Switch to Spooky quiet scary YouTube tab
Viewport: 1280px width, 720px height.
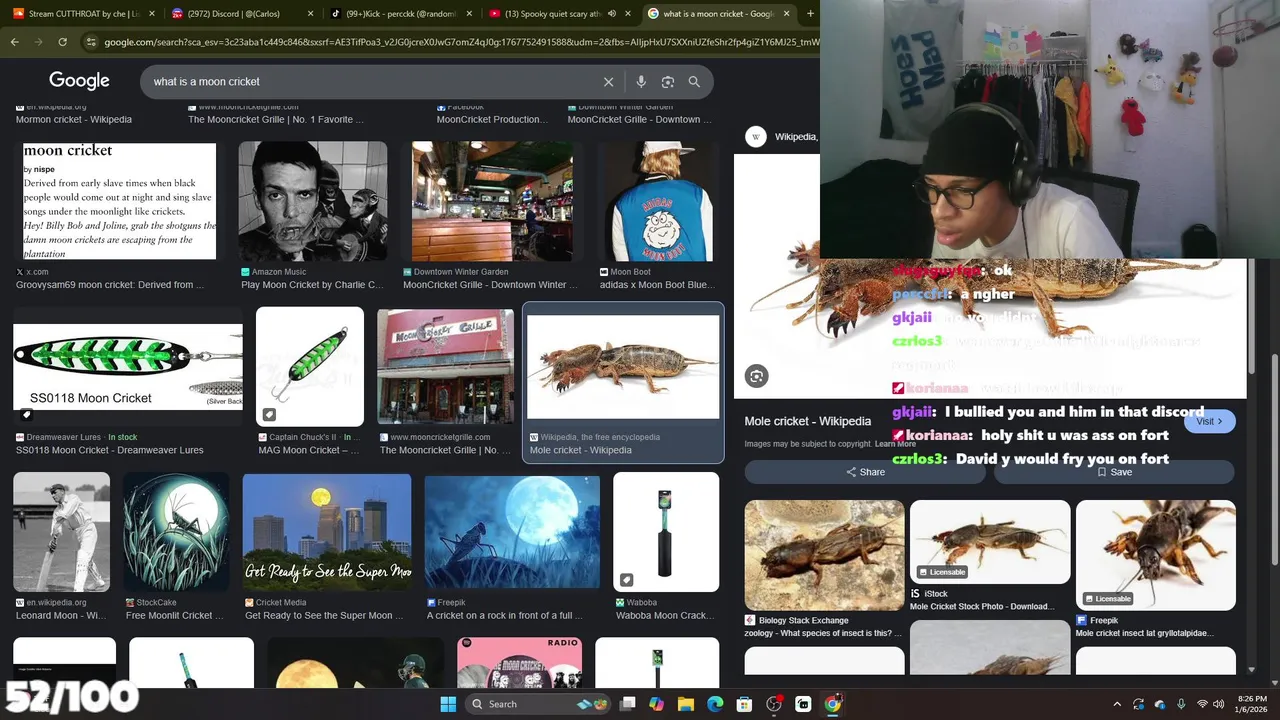560,14
